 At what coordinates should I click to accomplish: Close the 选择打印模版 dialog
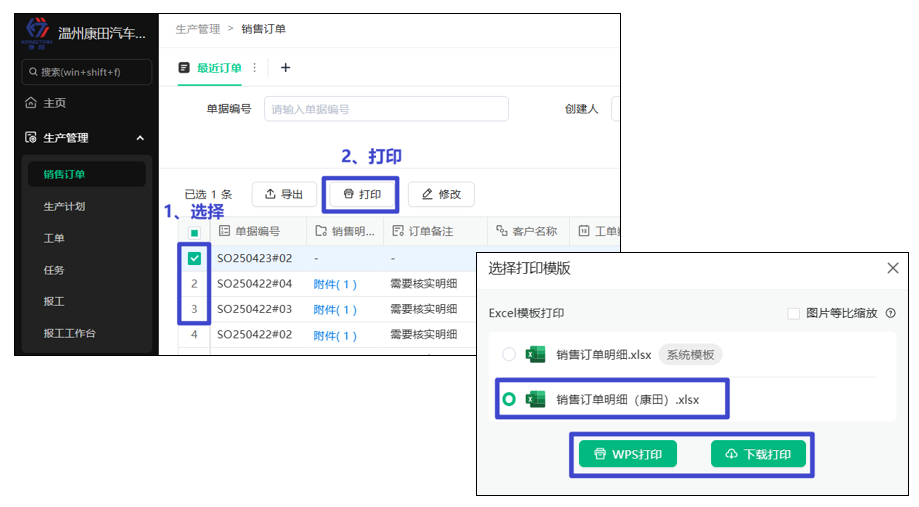pyautogui.click(x=893, y=268)
